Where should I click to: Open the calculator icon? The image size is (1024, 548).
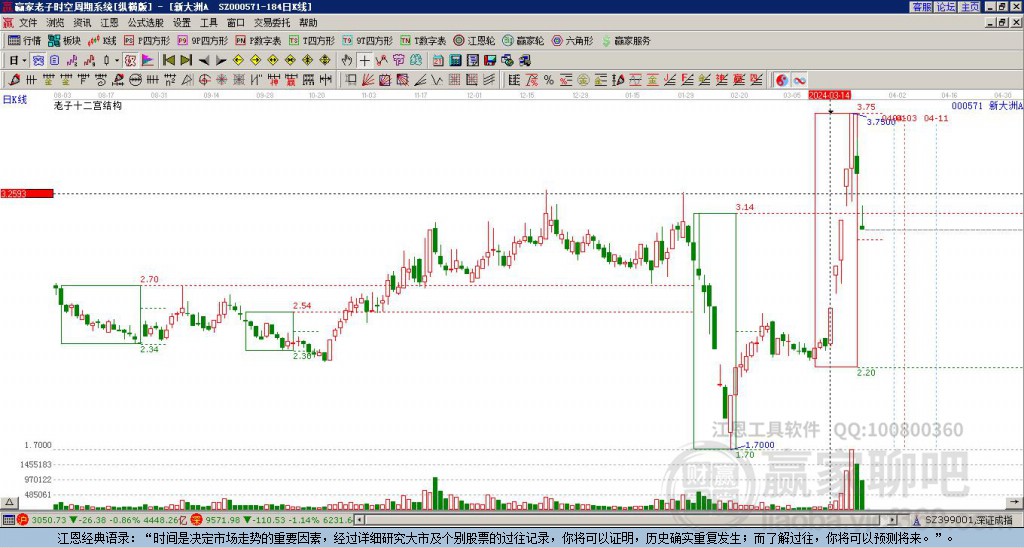(455, 60)
